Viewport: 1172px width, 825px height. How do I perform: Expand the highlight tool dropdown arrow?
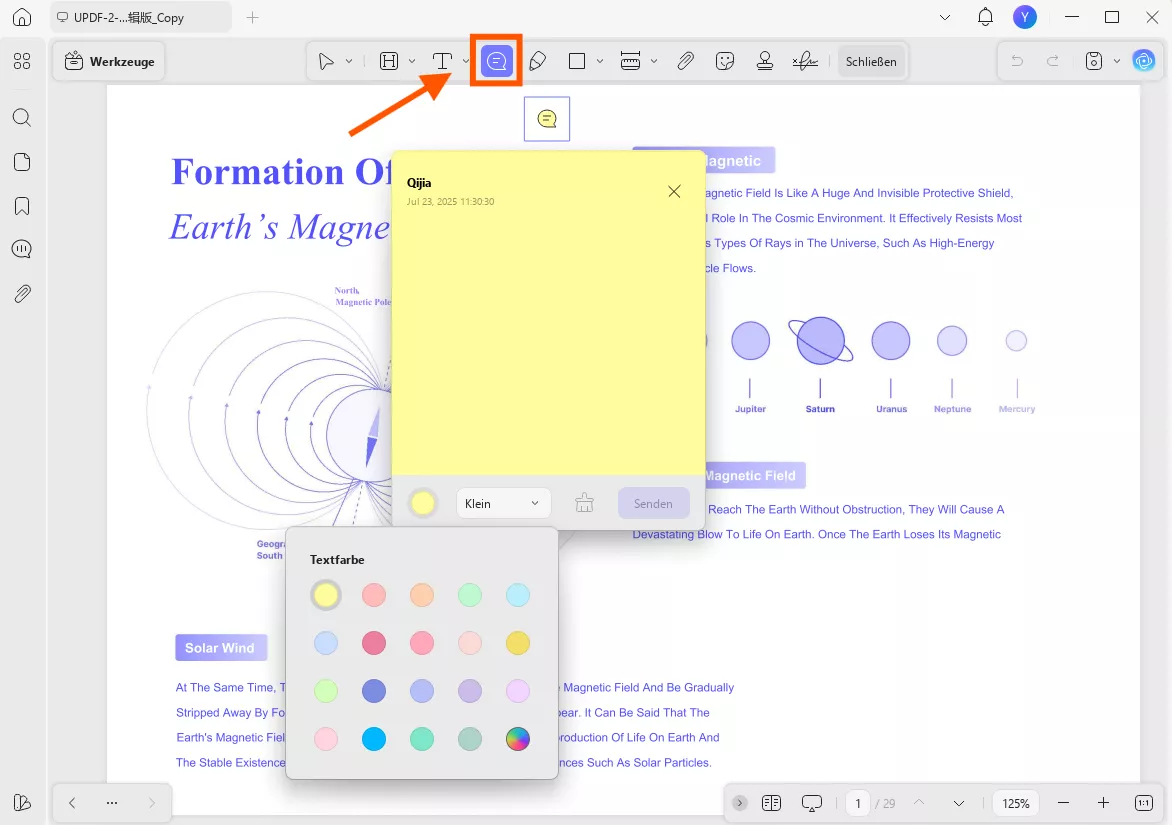coord(412,61)
